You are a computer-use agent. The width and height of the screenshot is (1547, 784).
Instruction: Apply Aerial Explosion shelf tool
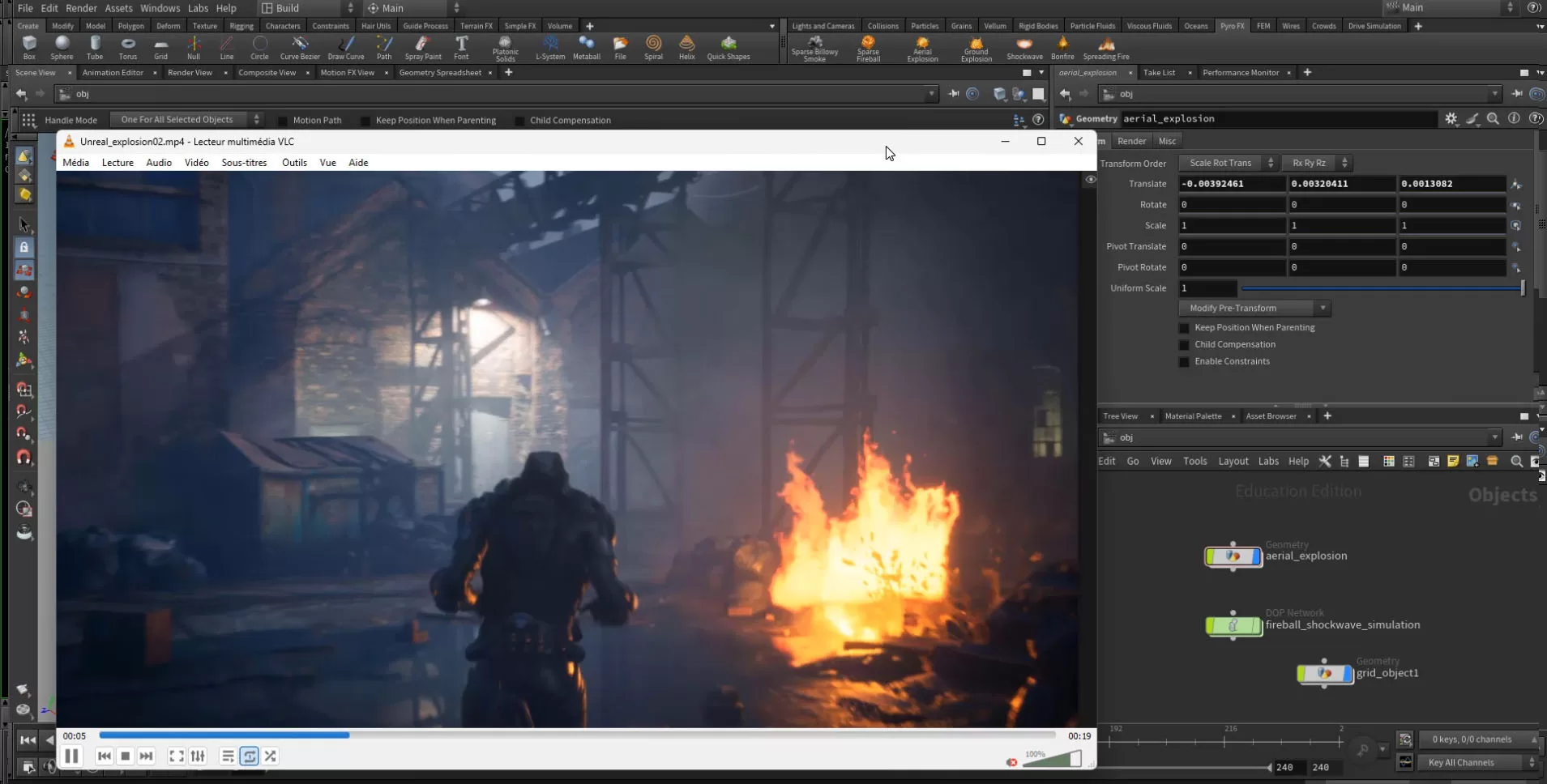(x=922, y=48)
